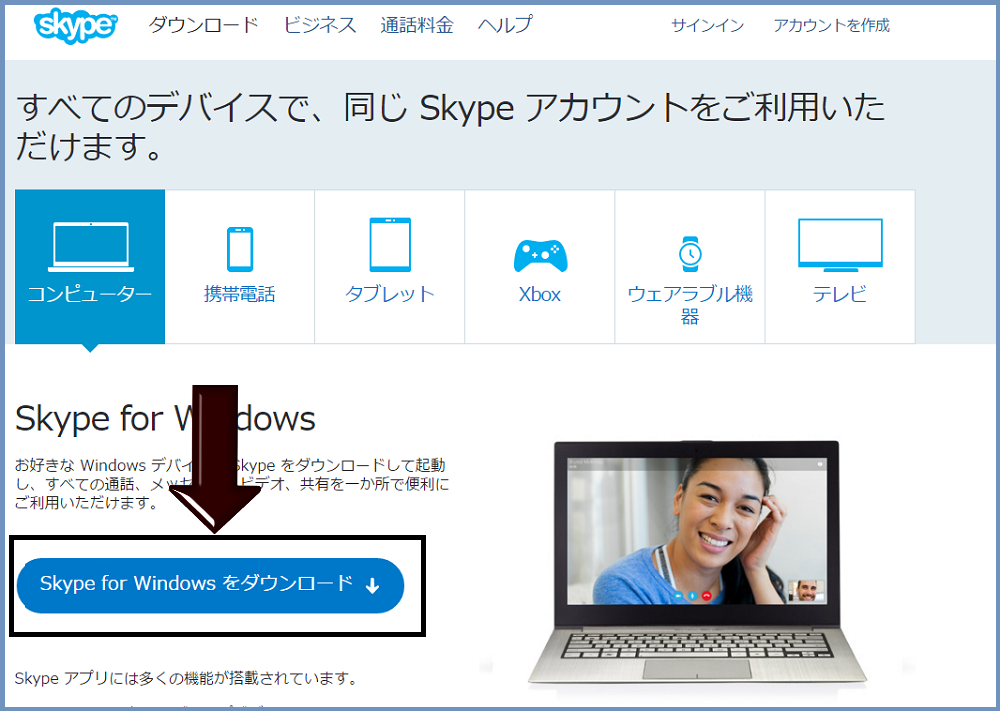Click the お好きな Windows デバイス description paragraph
Screen dimensions: 1000x711
pos(232,484)
